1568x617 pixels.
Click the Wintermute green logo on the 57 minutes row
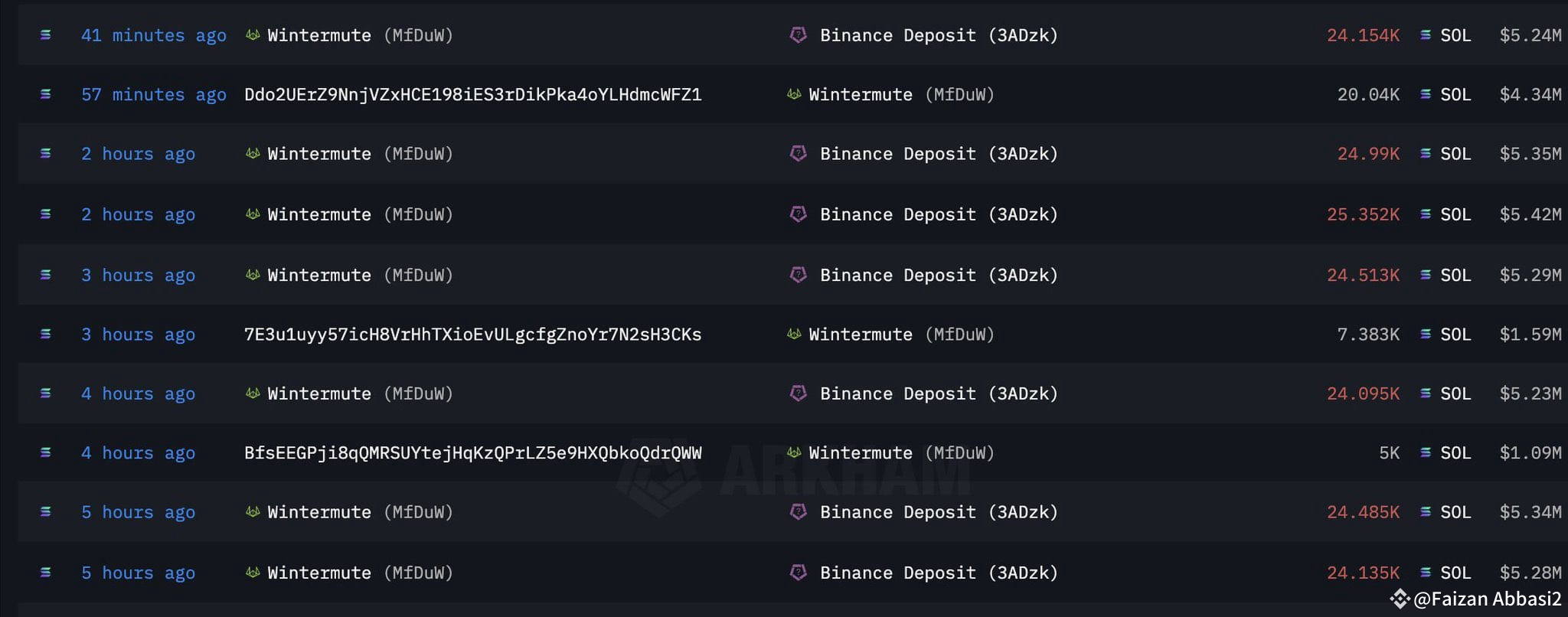tap(794, 94)
